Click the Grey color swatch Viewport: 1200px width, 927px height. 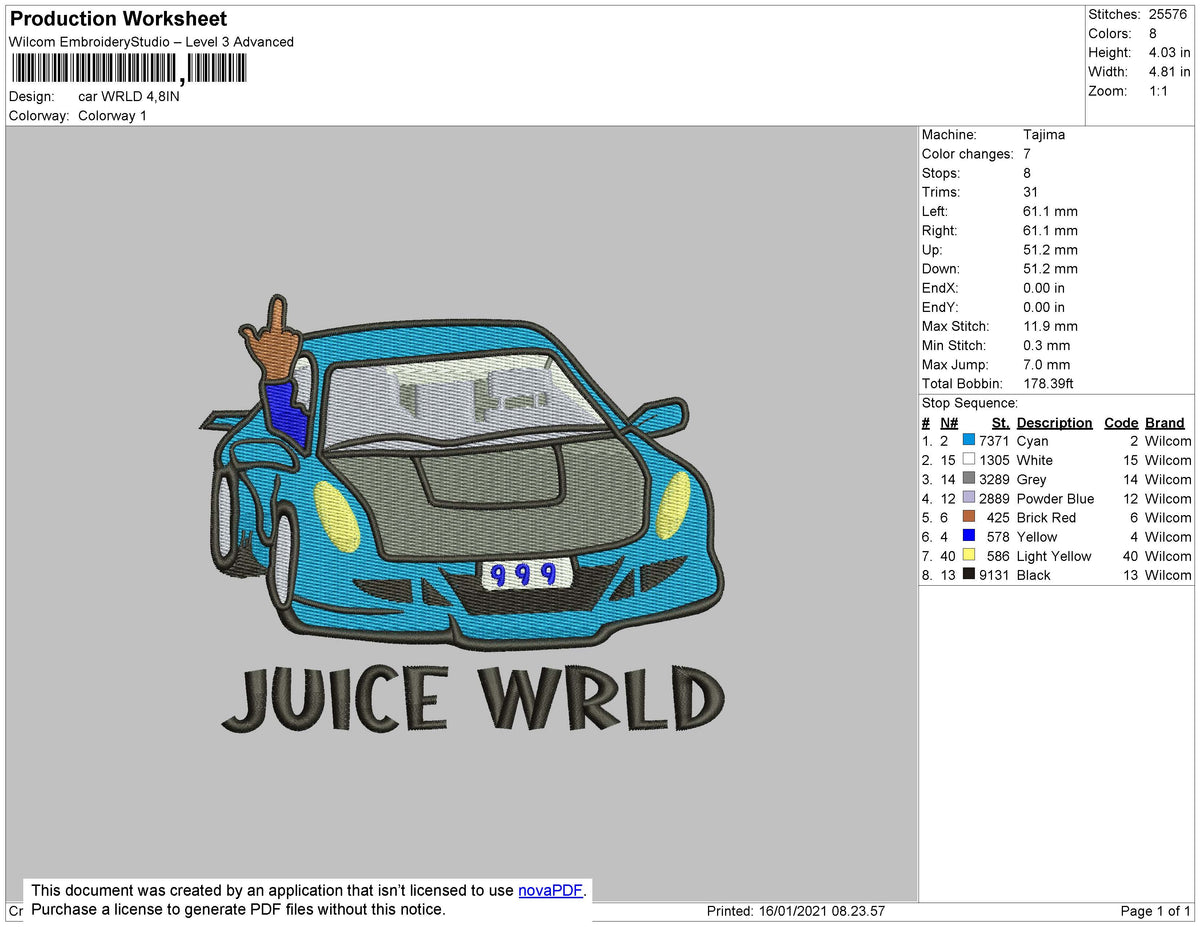[x=971, y=479]
